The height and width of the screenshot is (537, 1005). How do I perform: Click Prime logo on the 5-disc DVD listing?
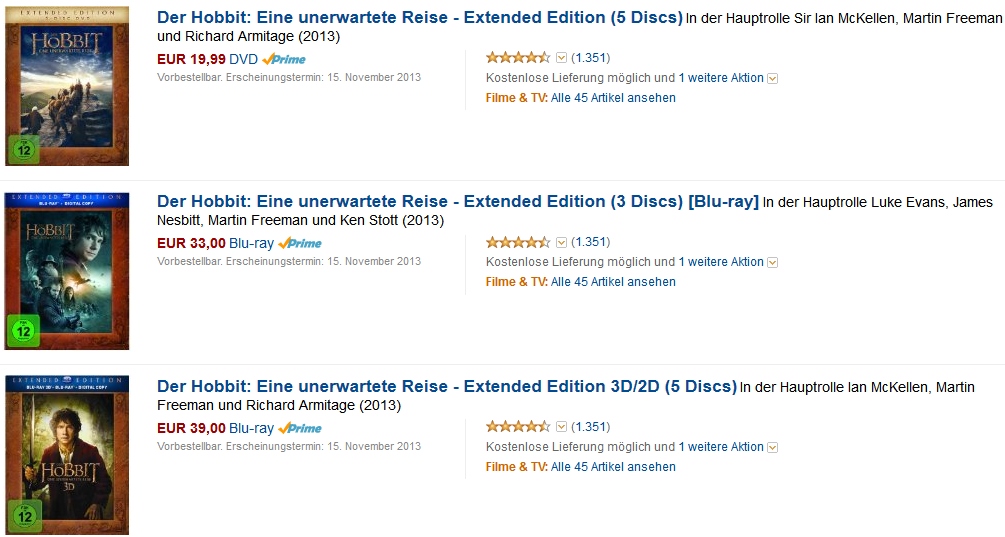(x=284, y=59)
